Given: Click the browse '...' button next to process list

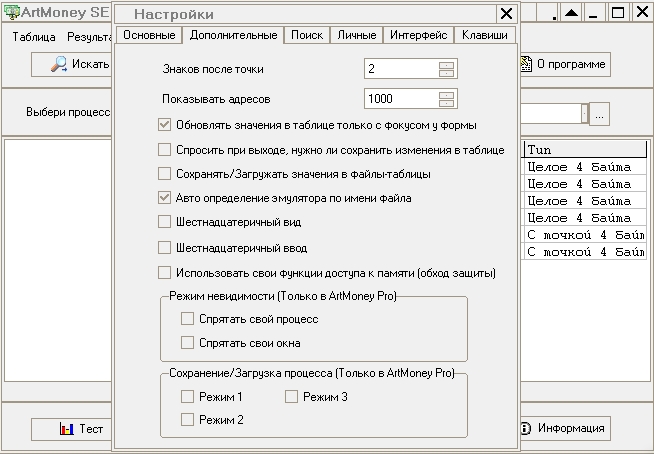Looking at the screenshot, I should tap(599, 114).
